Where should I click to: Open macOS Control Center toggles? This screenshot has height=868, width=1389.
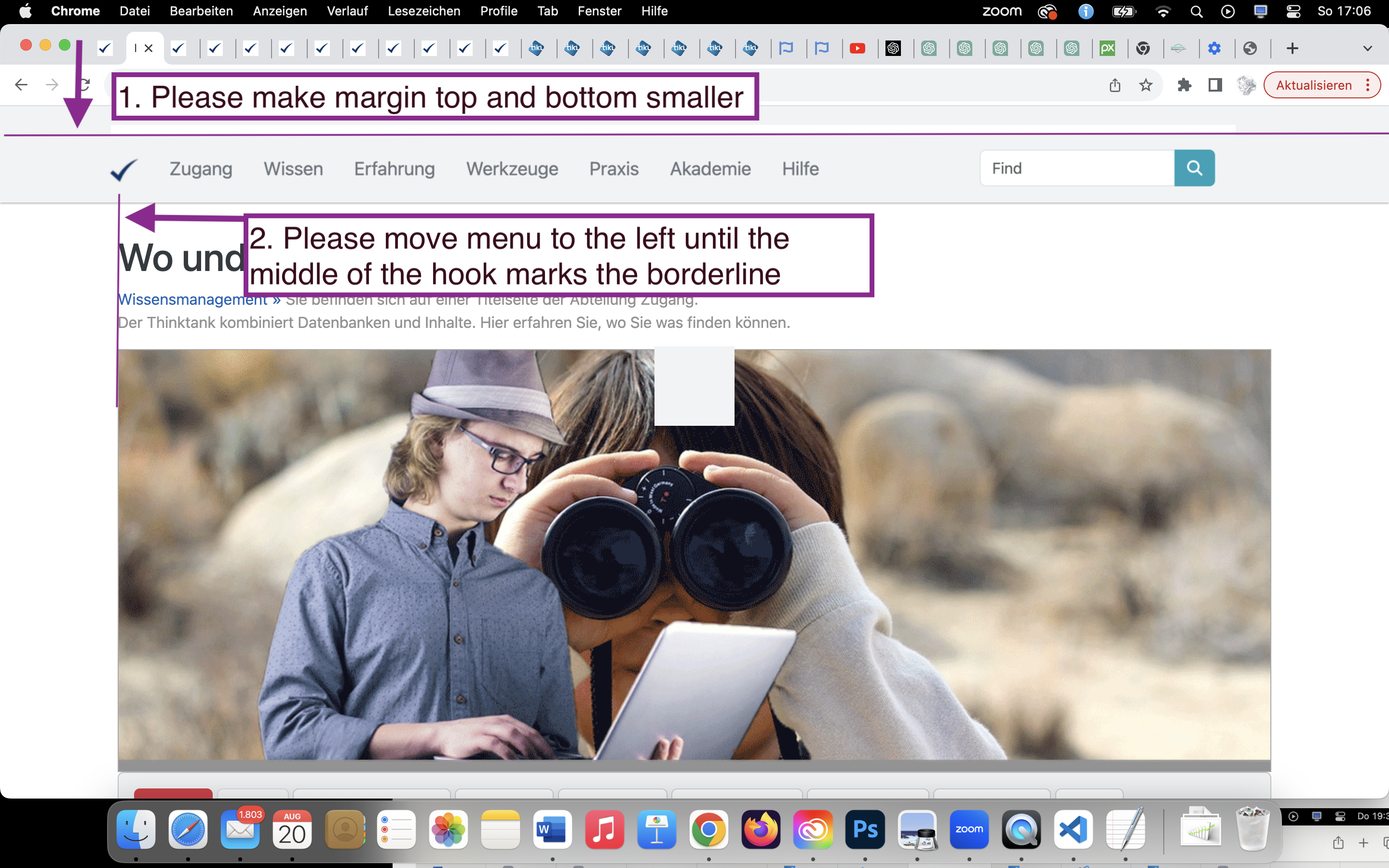click(x=1293, y=11)
